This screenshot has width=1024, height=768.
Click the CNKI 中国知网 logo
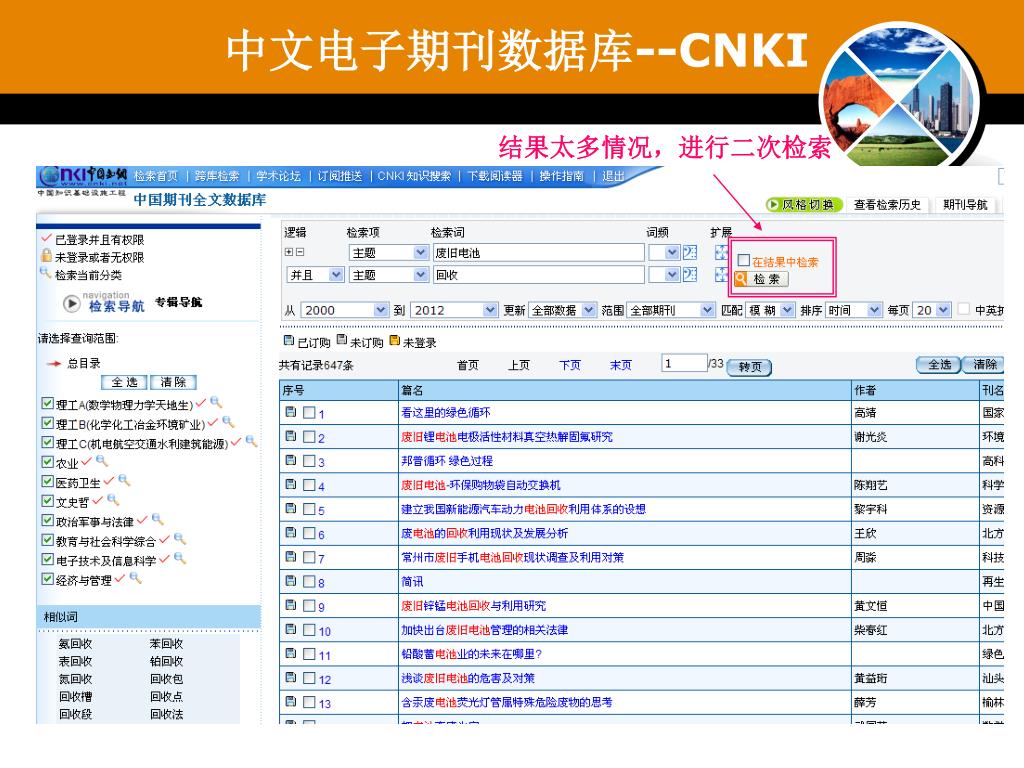(83, 176)
